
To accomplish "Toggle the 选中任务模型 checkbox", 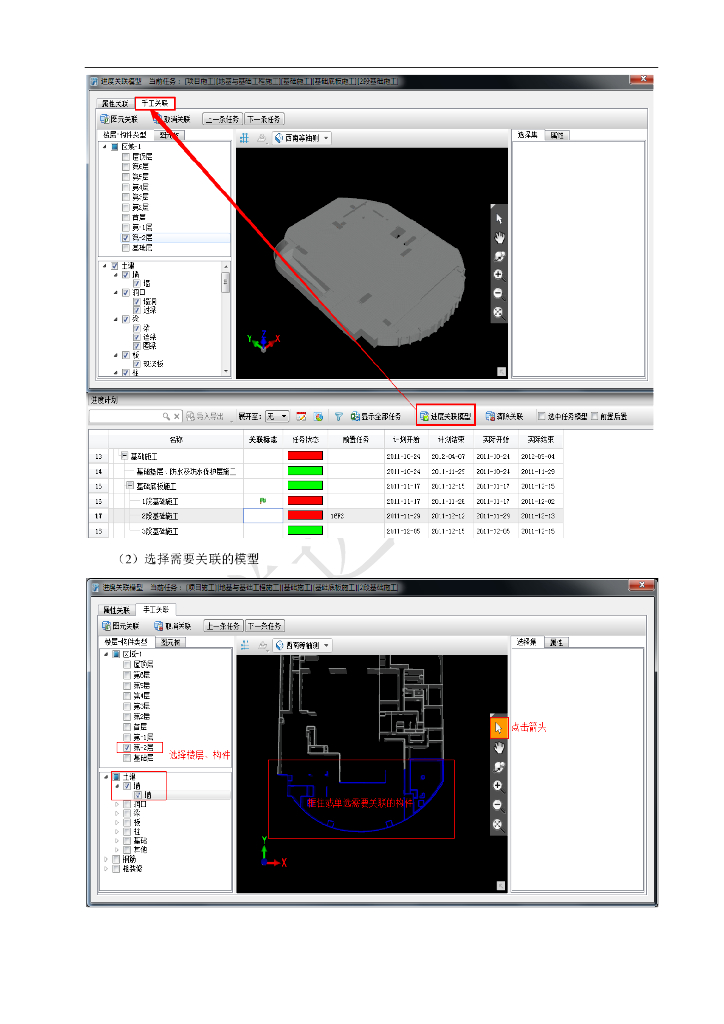I will pos(542,416).
